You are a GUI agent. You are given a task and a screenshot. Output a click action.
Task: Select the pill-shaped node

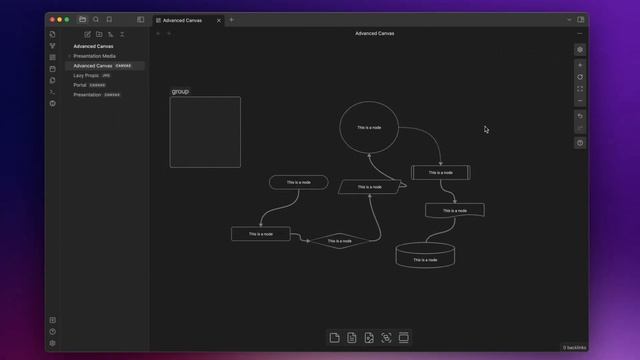point(299,182)
